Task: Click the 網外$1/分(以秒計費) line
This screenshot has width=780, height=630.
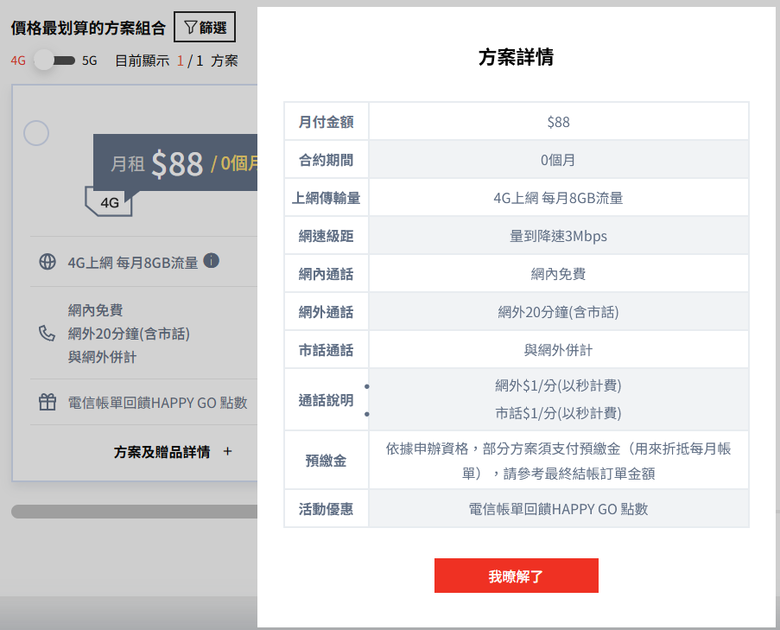Action: pos(558,386)
